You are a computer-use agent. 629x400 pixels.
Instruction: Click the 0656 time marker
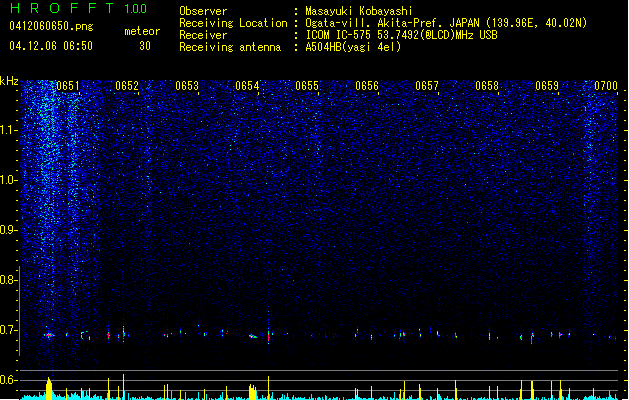[367, 86]
